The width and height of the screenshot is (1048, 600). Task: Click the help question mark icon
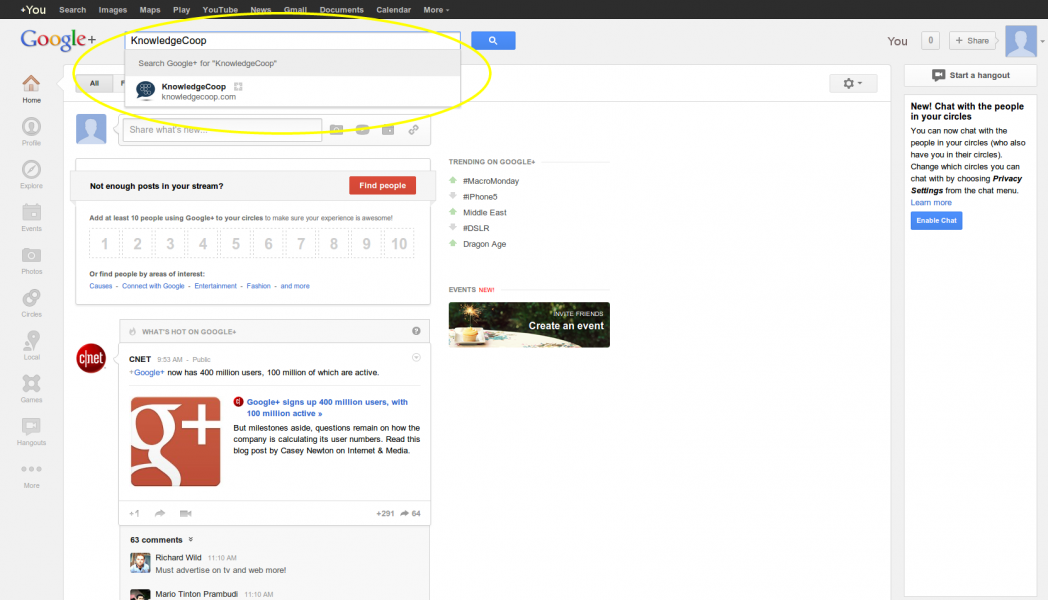416,331
